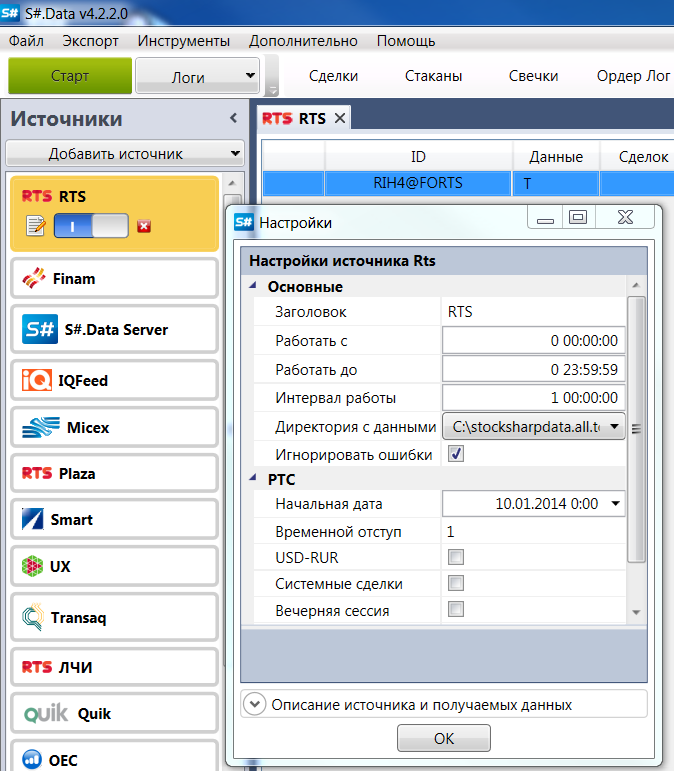Image resolution: width=674 pixels, height=771 pixels.
Task: Uncheck the Игнорировать ошибки checkbox
Action: [x=456, y=453]
